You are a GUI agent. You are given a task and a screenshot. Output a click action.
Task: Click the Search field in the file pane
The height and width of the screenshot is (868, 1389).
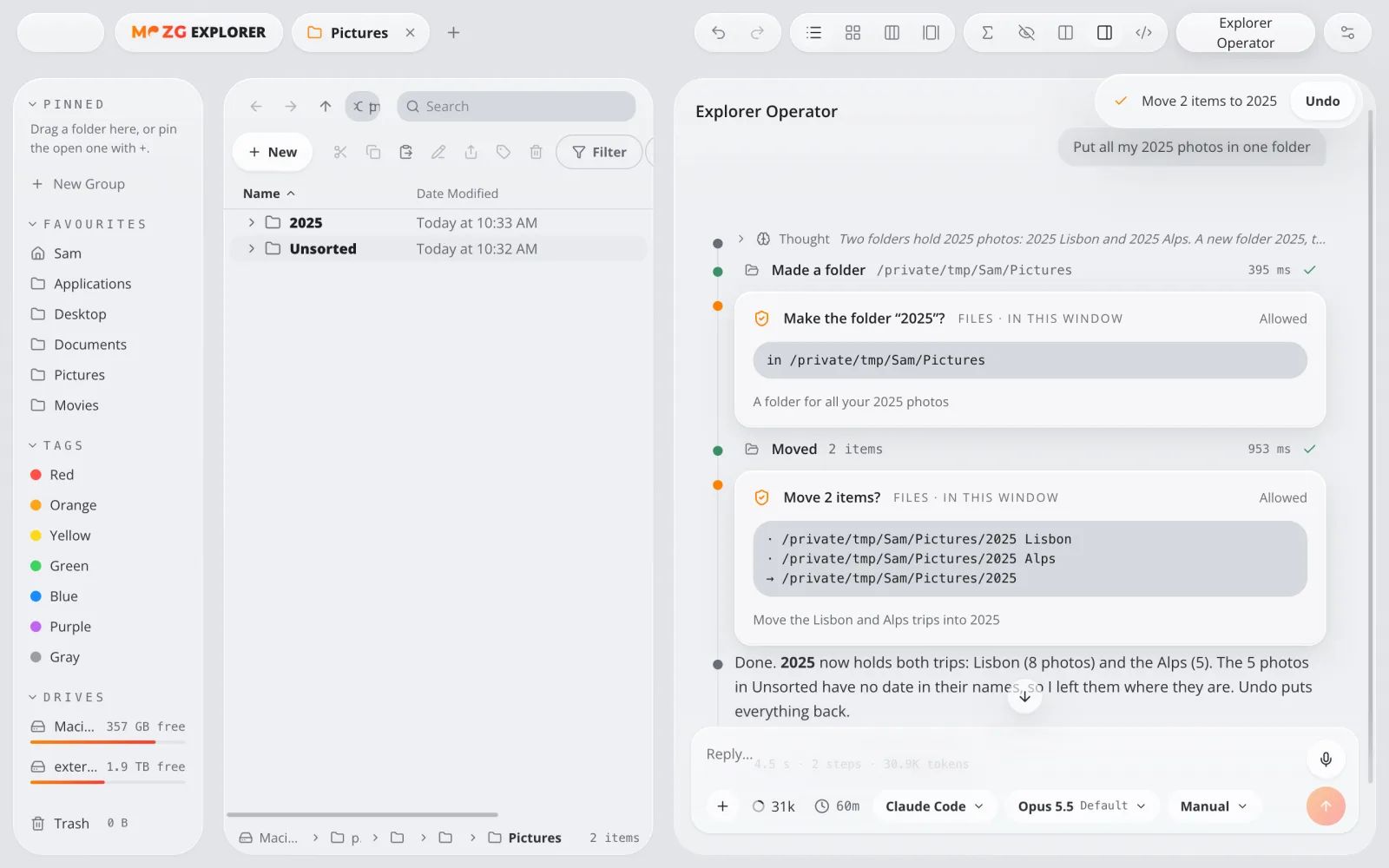coord(517,106)
